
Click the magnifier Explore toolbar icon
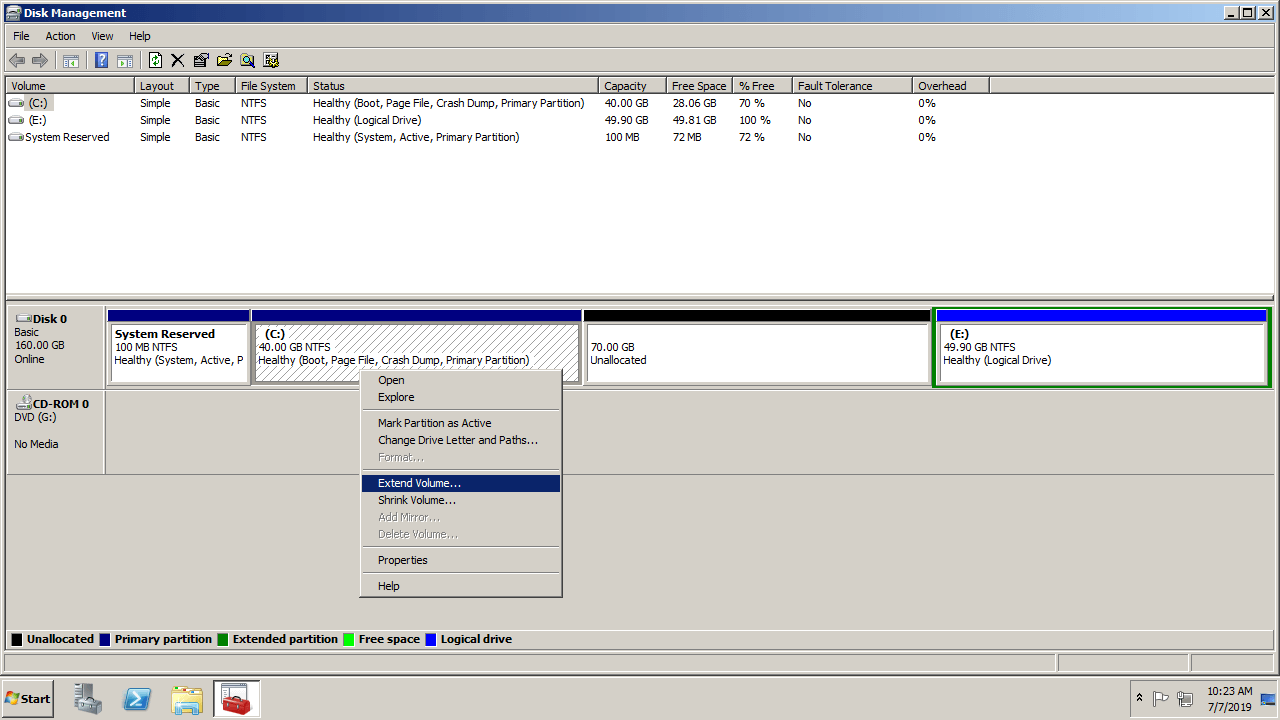[247, 60]
